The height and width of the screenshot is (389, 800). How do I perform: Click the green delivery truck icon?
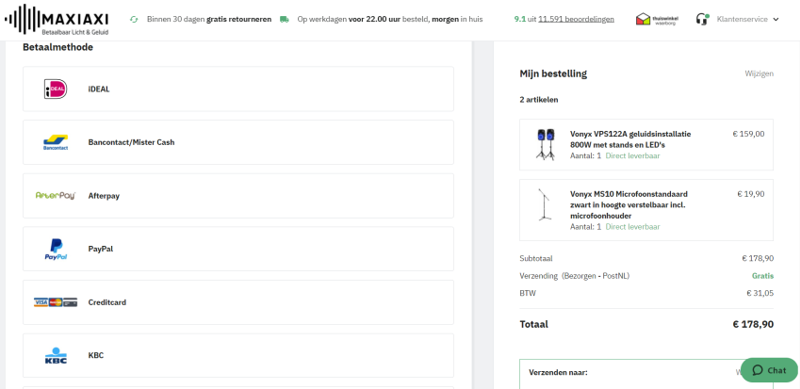point(284,19)
